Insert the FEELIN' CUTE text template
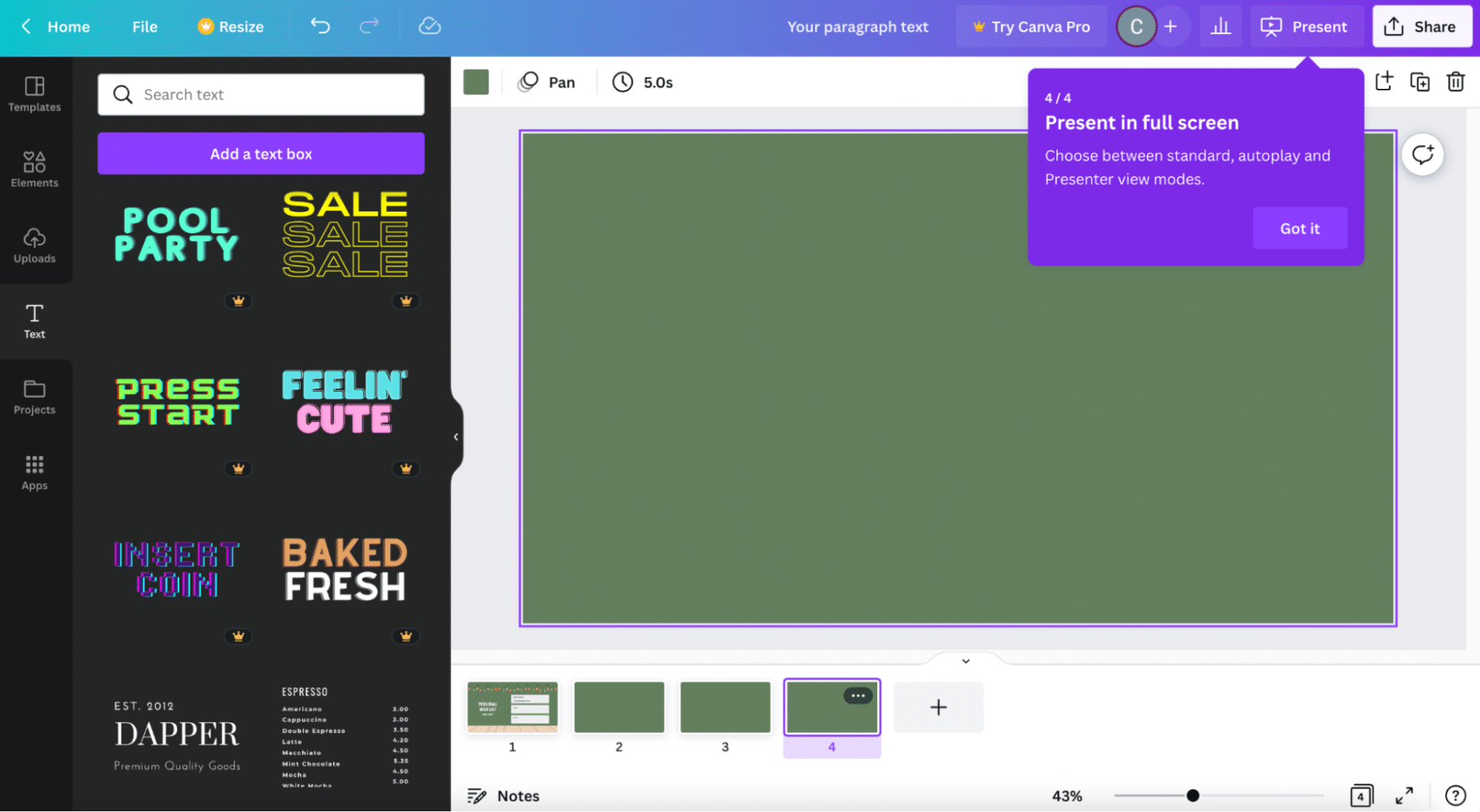 point(344,401)
